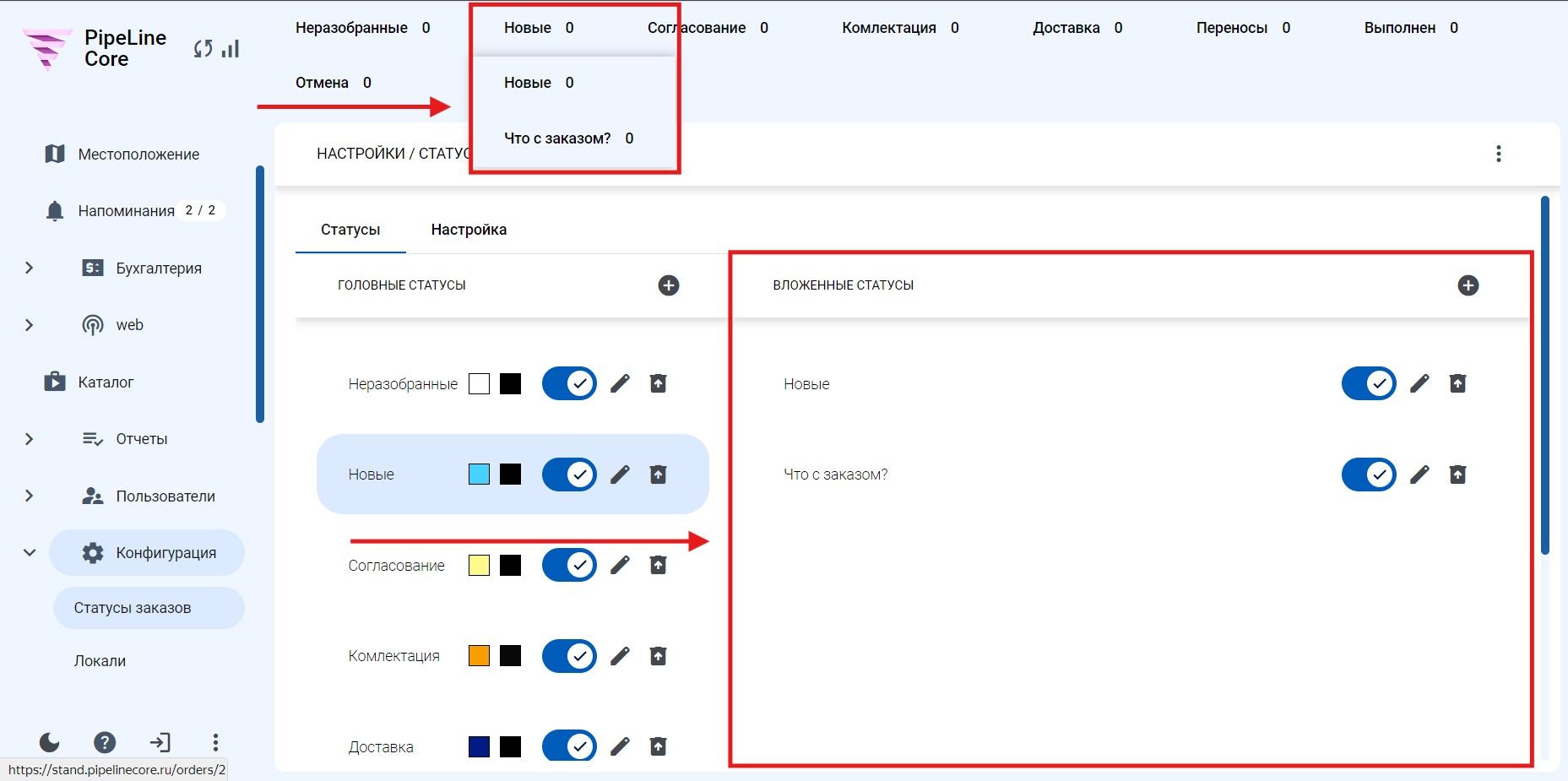Edit the Согласование status
The image size is (1568, 781).
point(620,565)
